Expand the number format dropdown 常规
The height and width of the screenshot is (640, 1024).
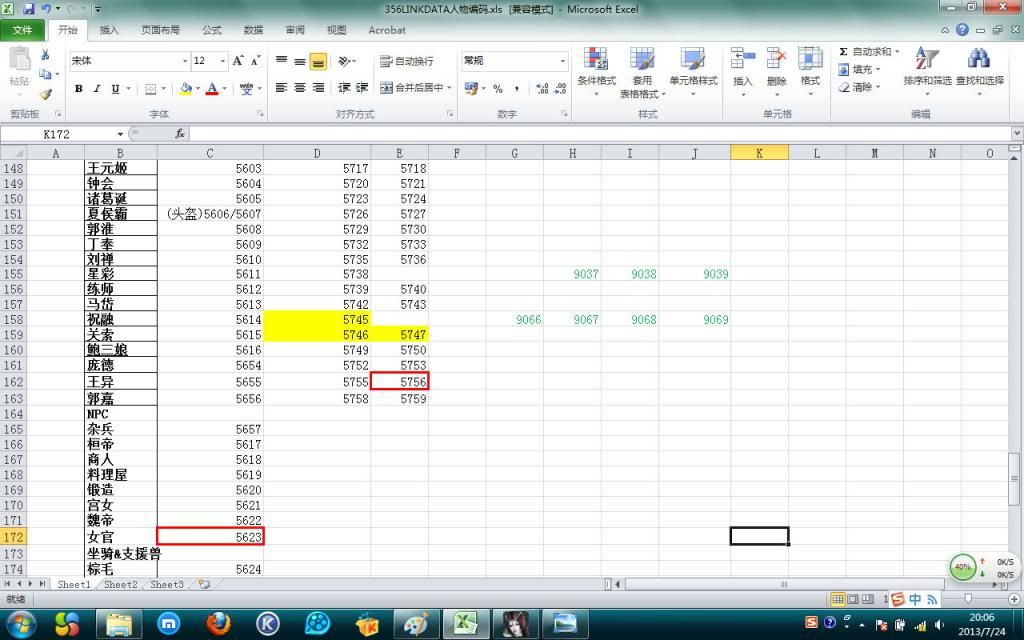pyautogui.click(x=563, y=61)
